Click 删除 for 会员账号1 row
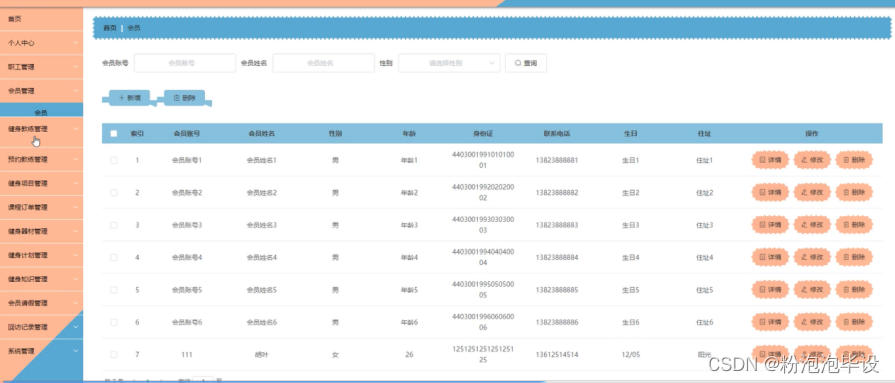 click(854, 160)
